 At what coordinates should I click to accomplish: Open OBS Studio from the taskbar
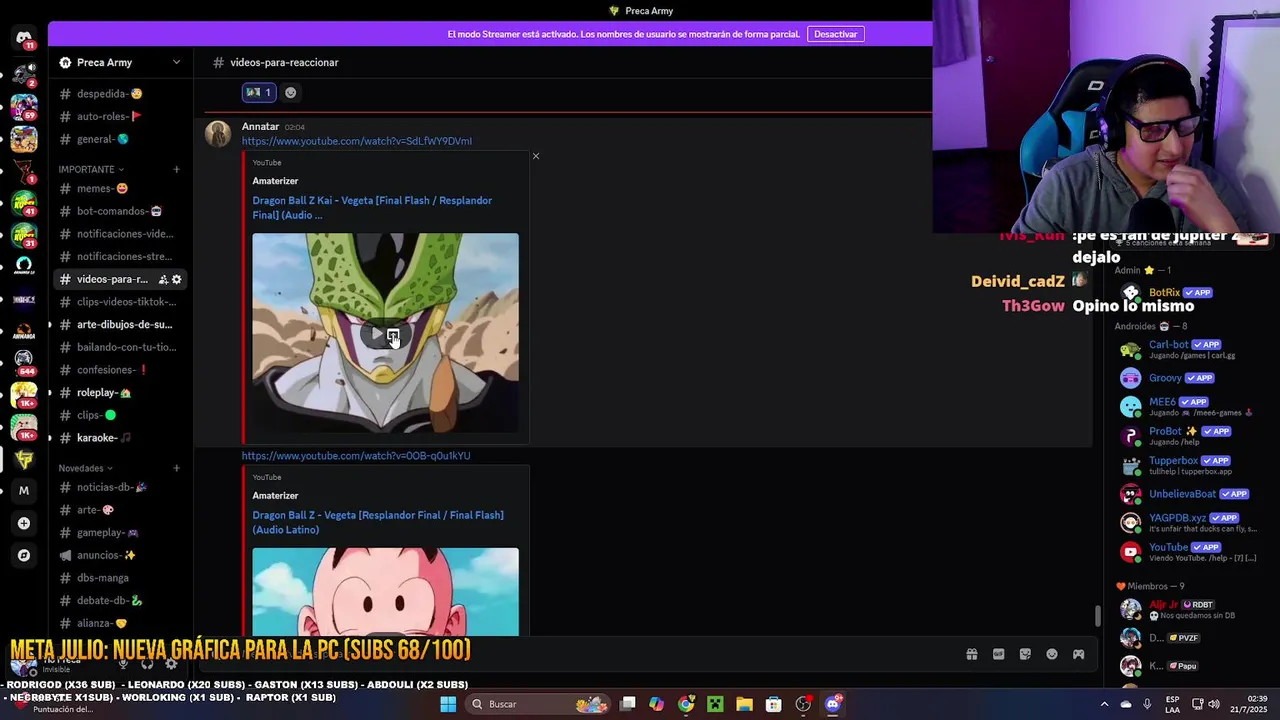tap(803, 704)
